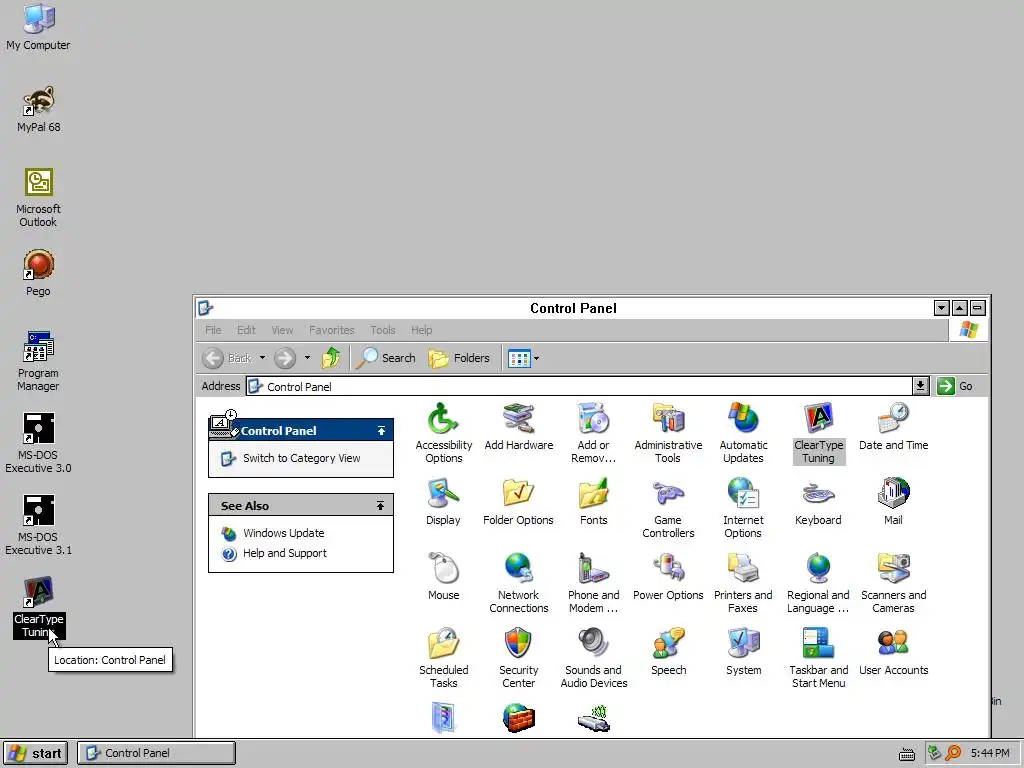Expand the Back history dropdown arrow
Image resolution: width=1024 pixels, height=768 pixels.
click(263, 358)
